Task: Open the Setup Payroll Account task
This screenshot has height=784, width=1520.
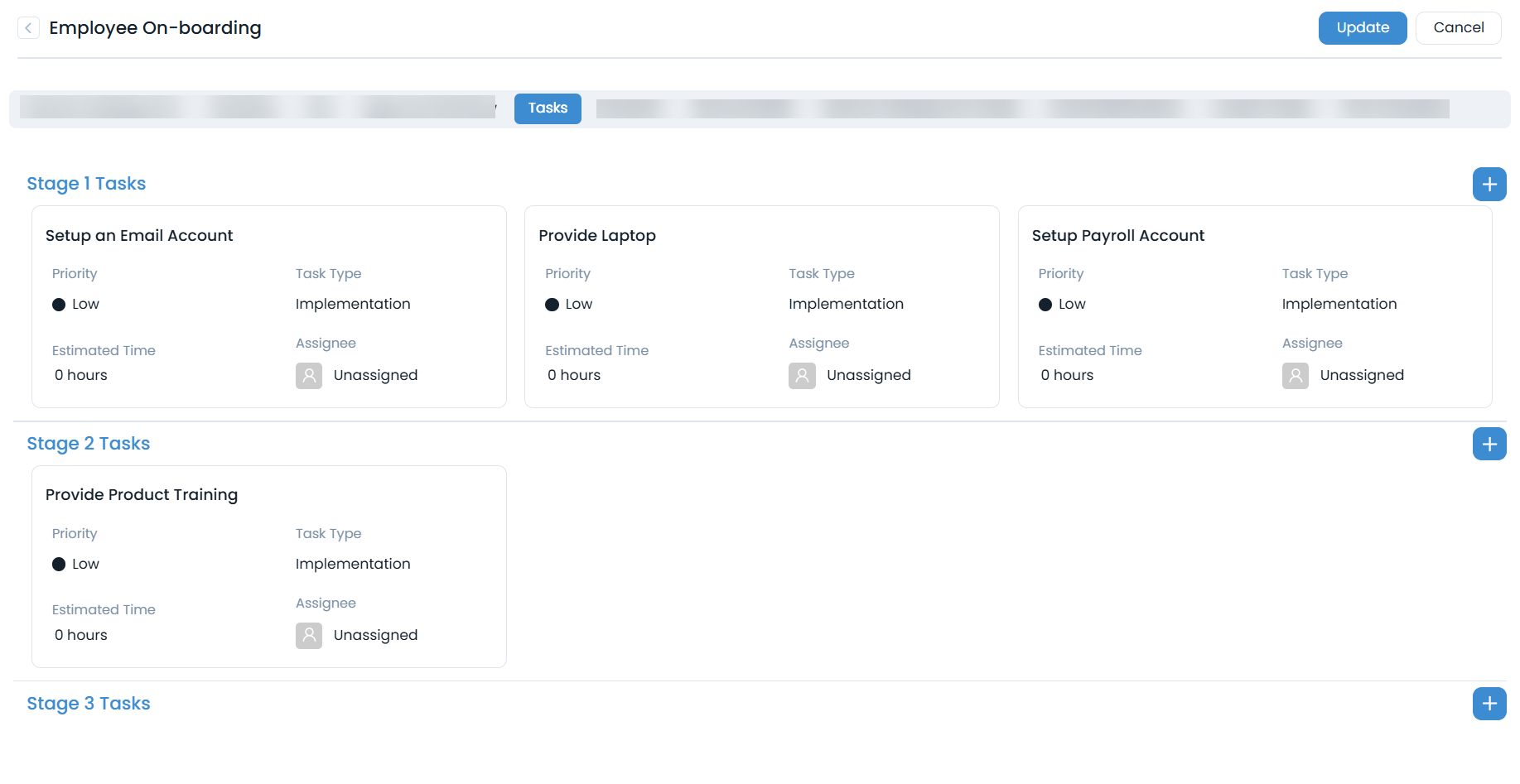Action: pos(1117,236)
